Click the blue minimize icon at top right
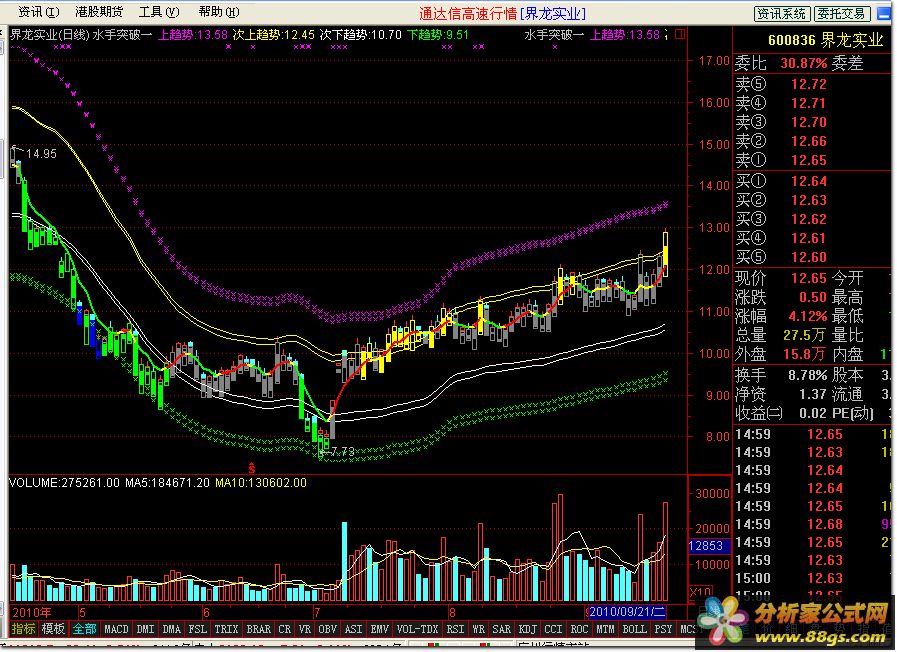The image size is (897, 652). pyautogui.click(x=884, y=13)
